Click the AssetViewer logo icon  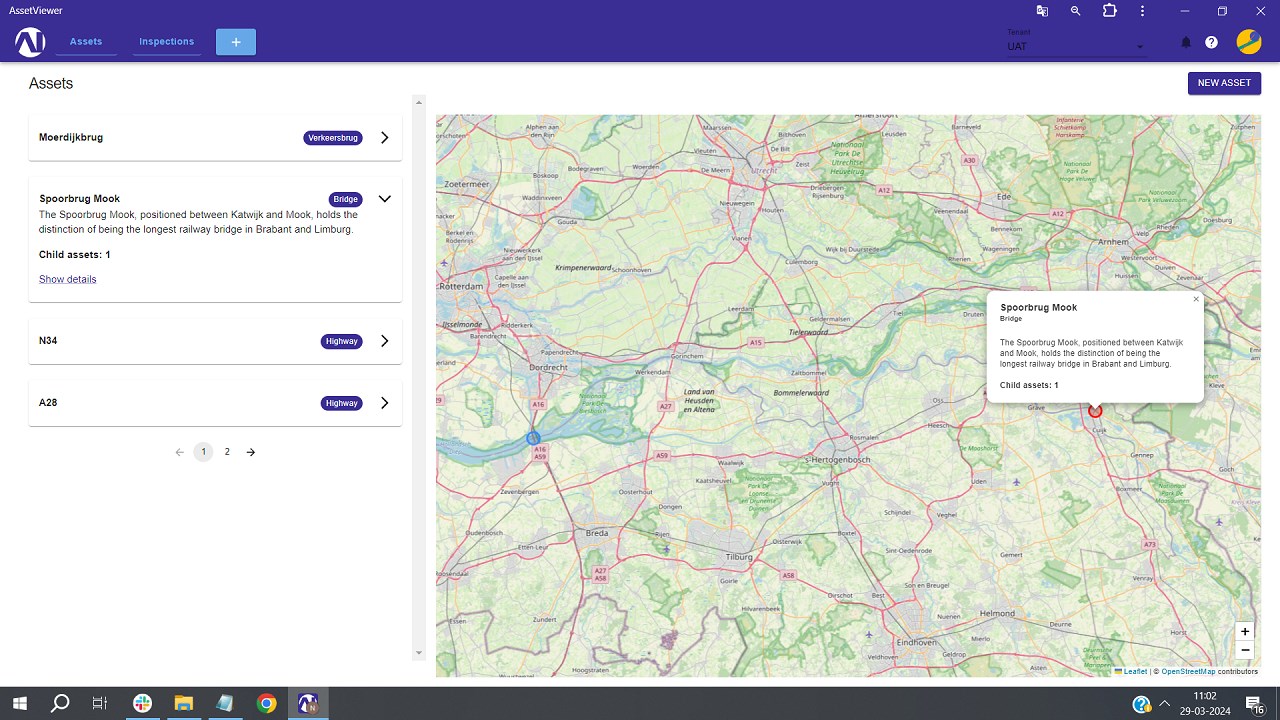tap(30, 42)
